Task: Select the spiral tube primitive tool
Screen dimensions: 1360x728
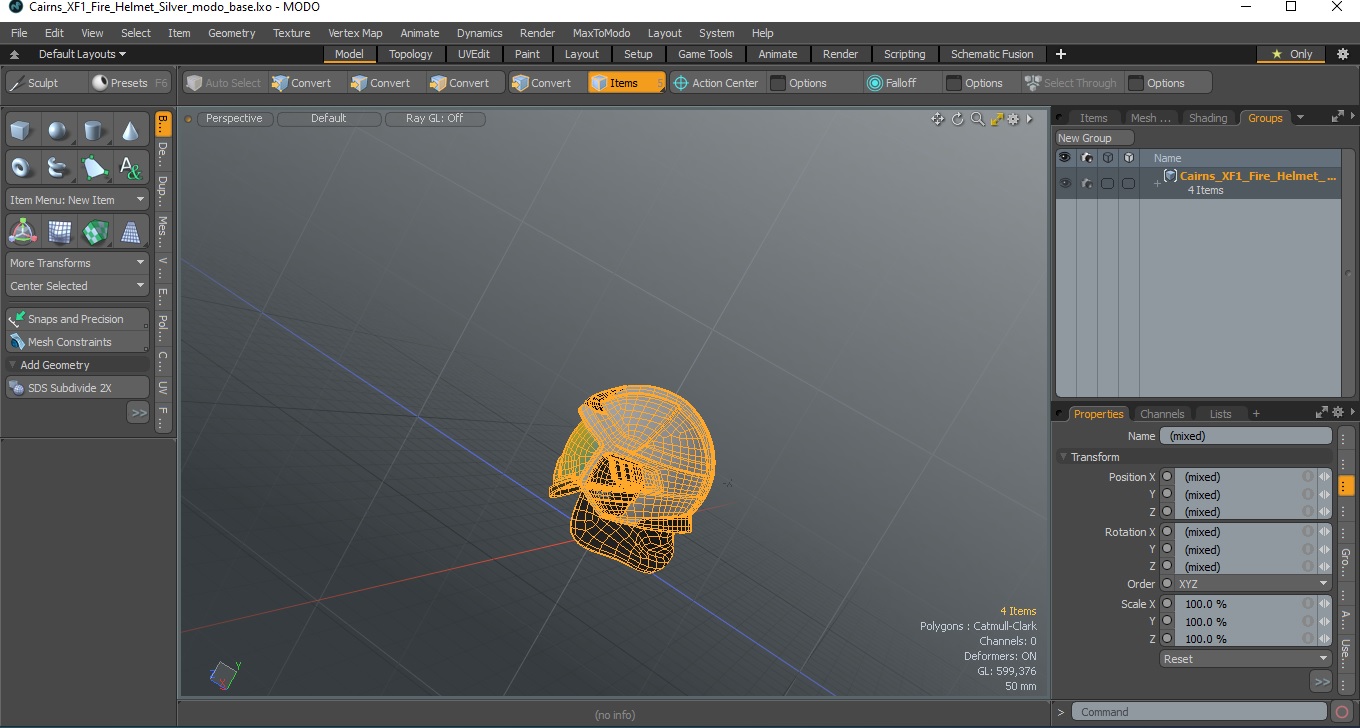Action: point(59,167)
